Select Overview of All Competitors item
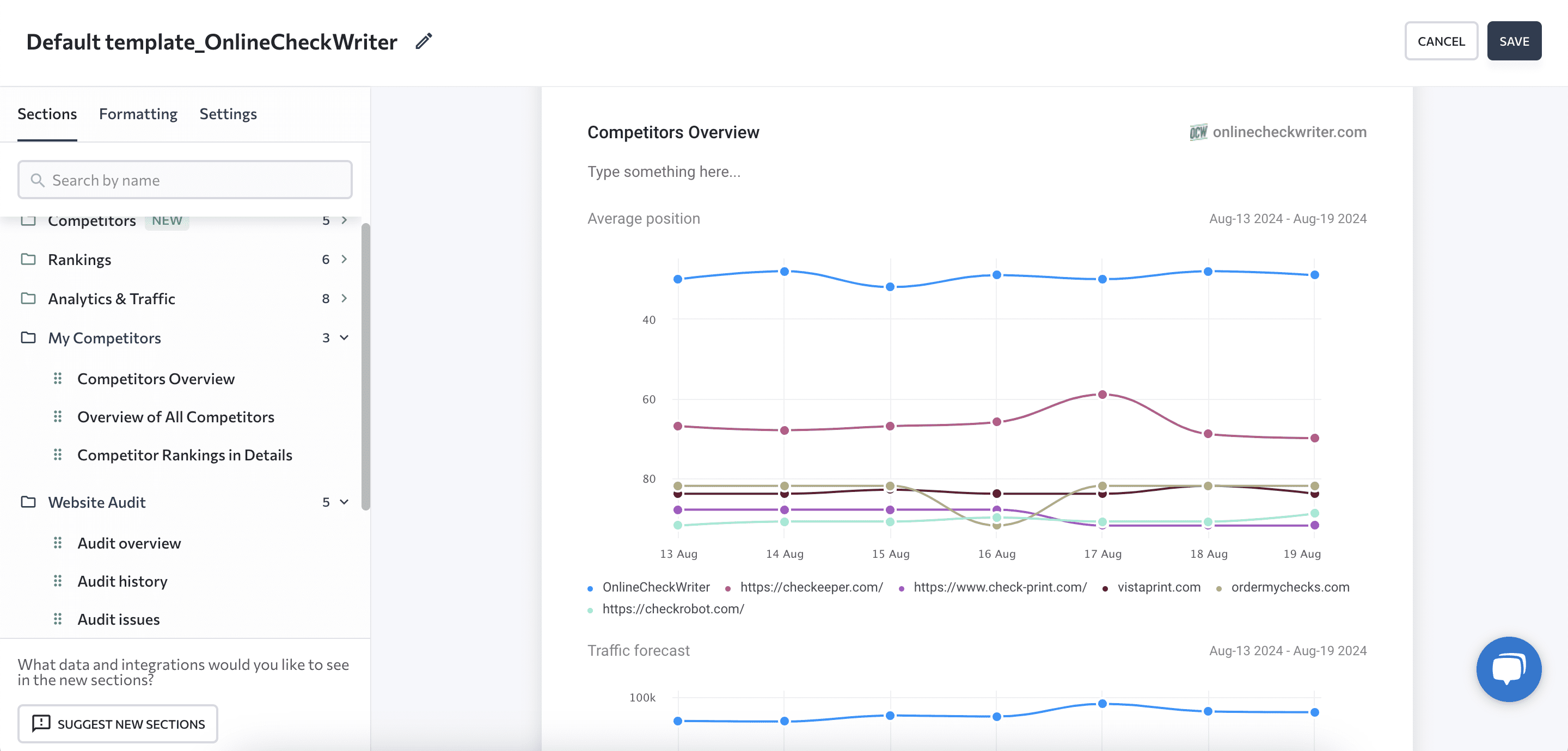Screen dimensions: 1568x751 [175, 416]
